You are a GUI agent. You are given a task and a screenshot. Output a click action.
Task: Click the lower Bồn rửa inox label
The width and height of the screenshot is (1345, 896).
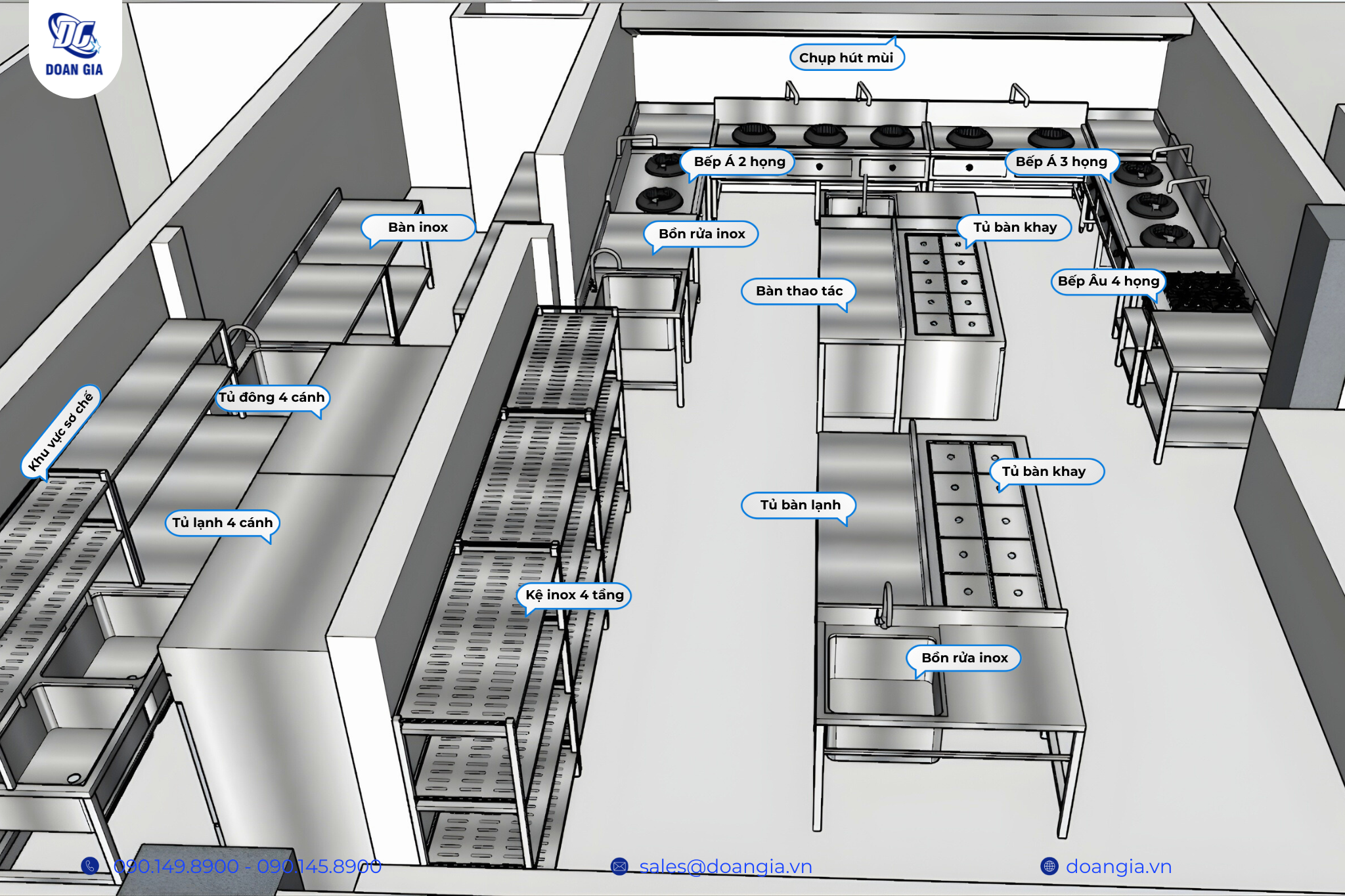(964, 658)
